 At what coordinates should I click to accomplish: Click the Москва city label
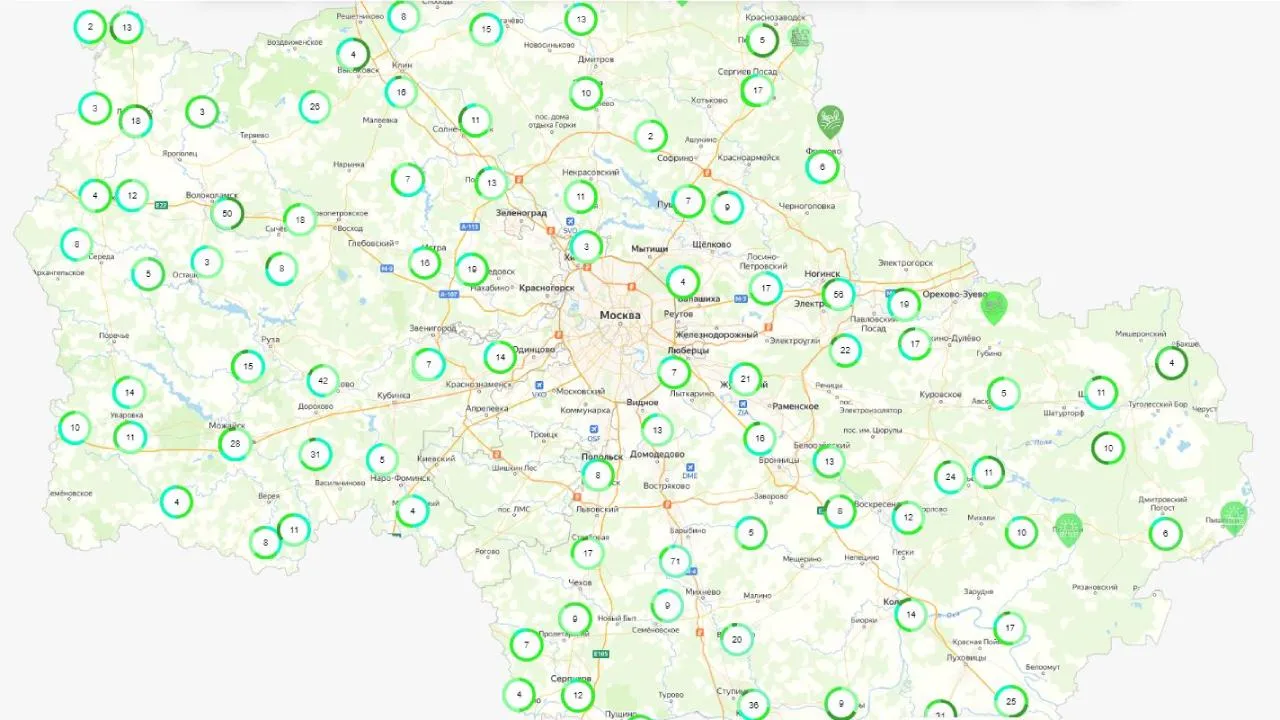tap(620, 315)
